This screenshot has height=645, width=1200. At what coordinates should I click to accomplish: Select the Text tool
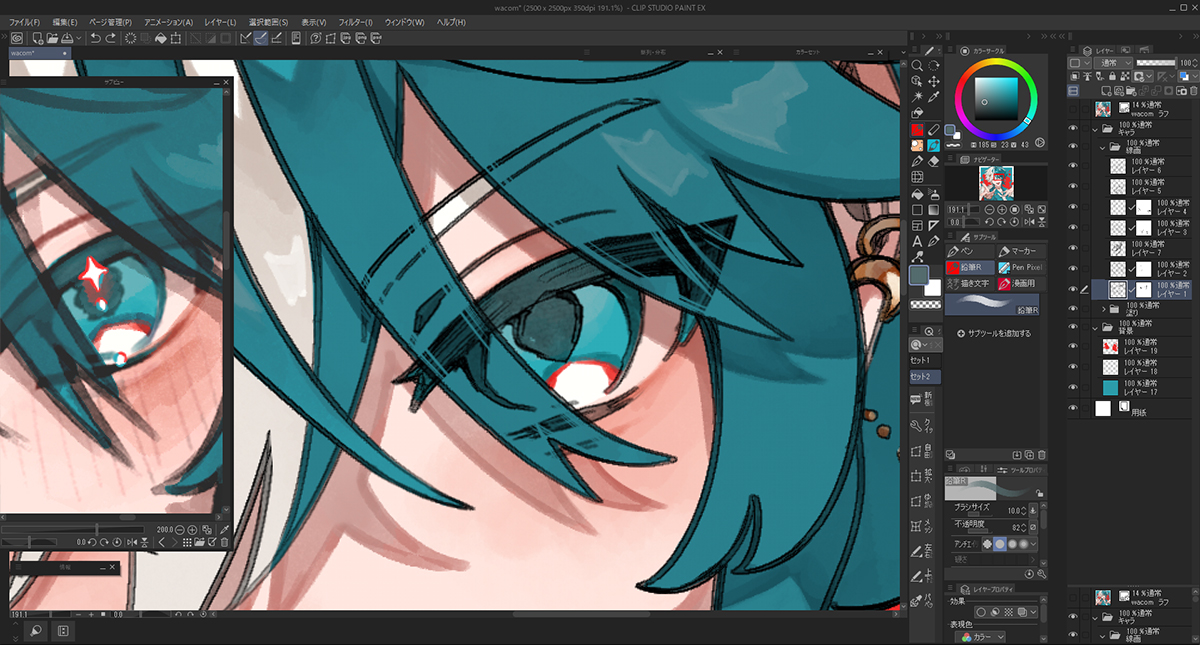pyautogui.click(x=917, y=241)
